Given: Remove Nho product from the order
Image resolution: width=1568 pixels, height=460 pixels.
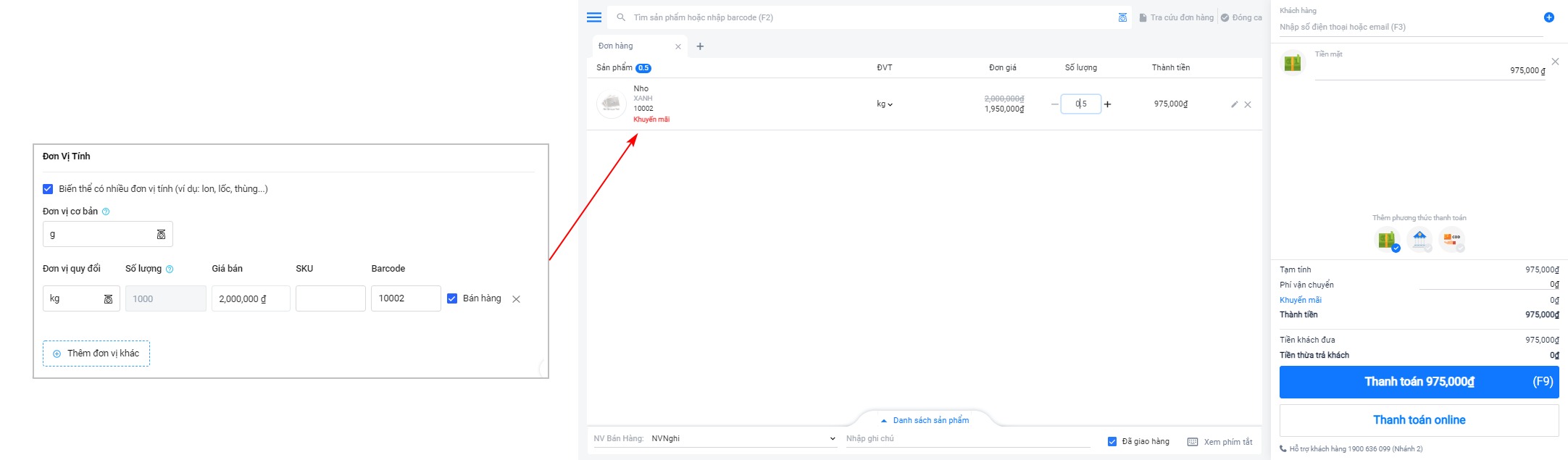Looking at the screenshot, I should (1248, 104).
